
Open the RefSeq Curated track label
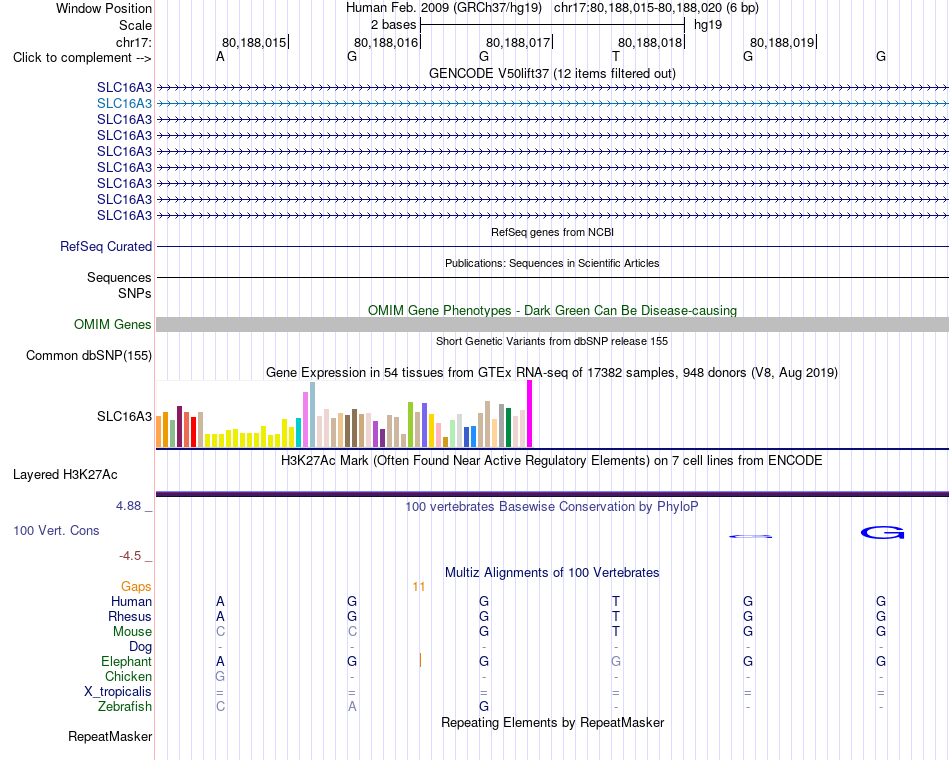tap(105, 247)
